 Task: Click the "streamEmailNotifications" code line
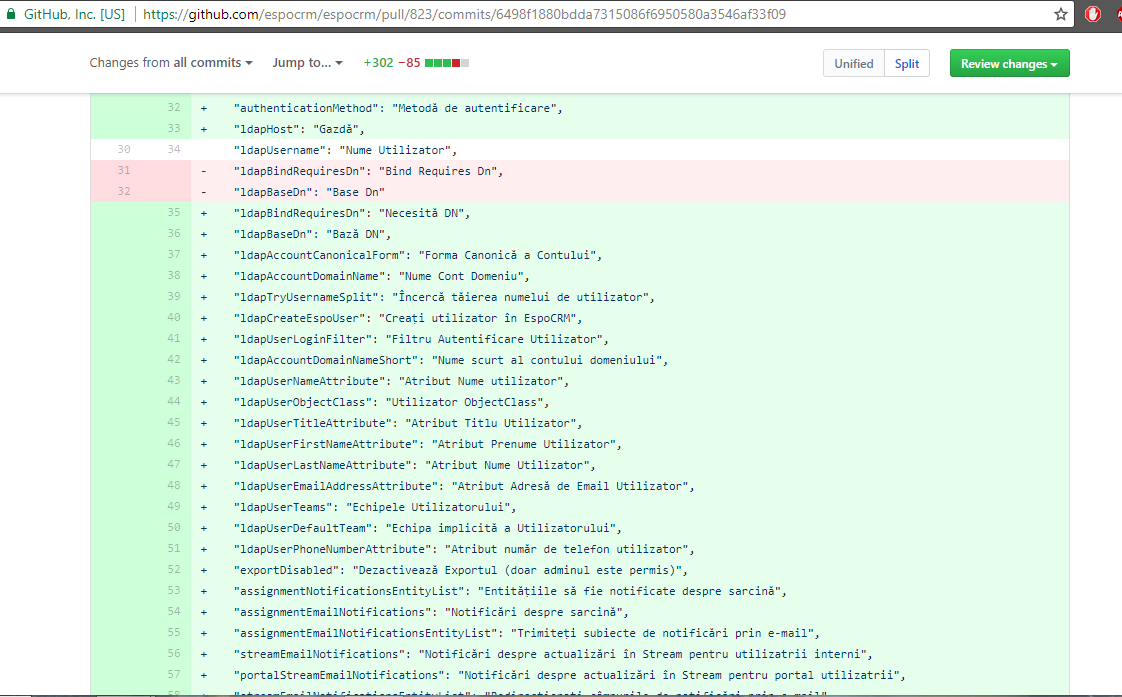coord(552,654)
